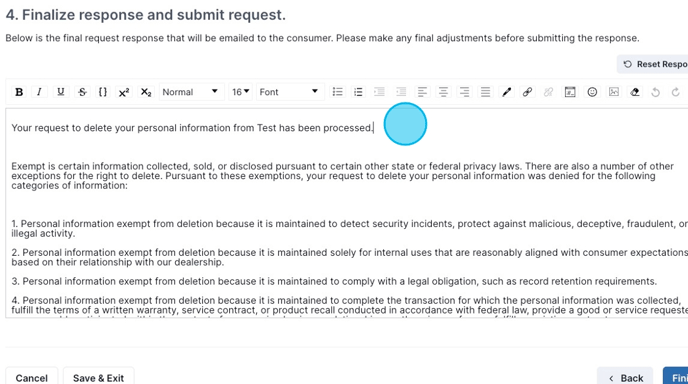
Task: Align text right
Action: tap(464, 92)
